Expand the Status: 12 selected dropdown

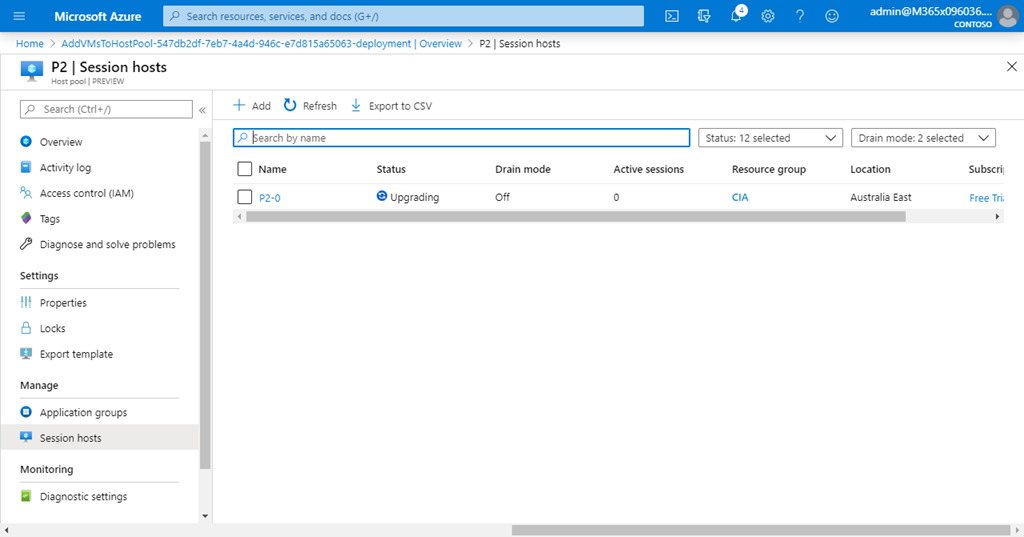pos(770,138)
